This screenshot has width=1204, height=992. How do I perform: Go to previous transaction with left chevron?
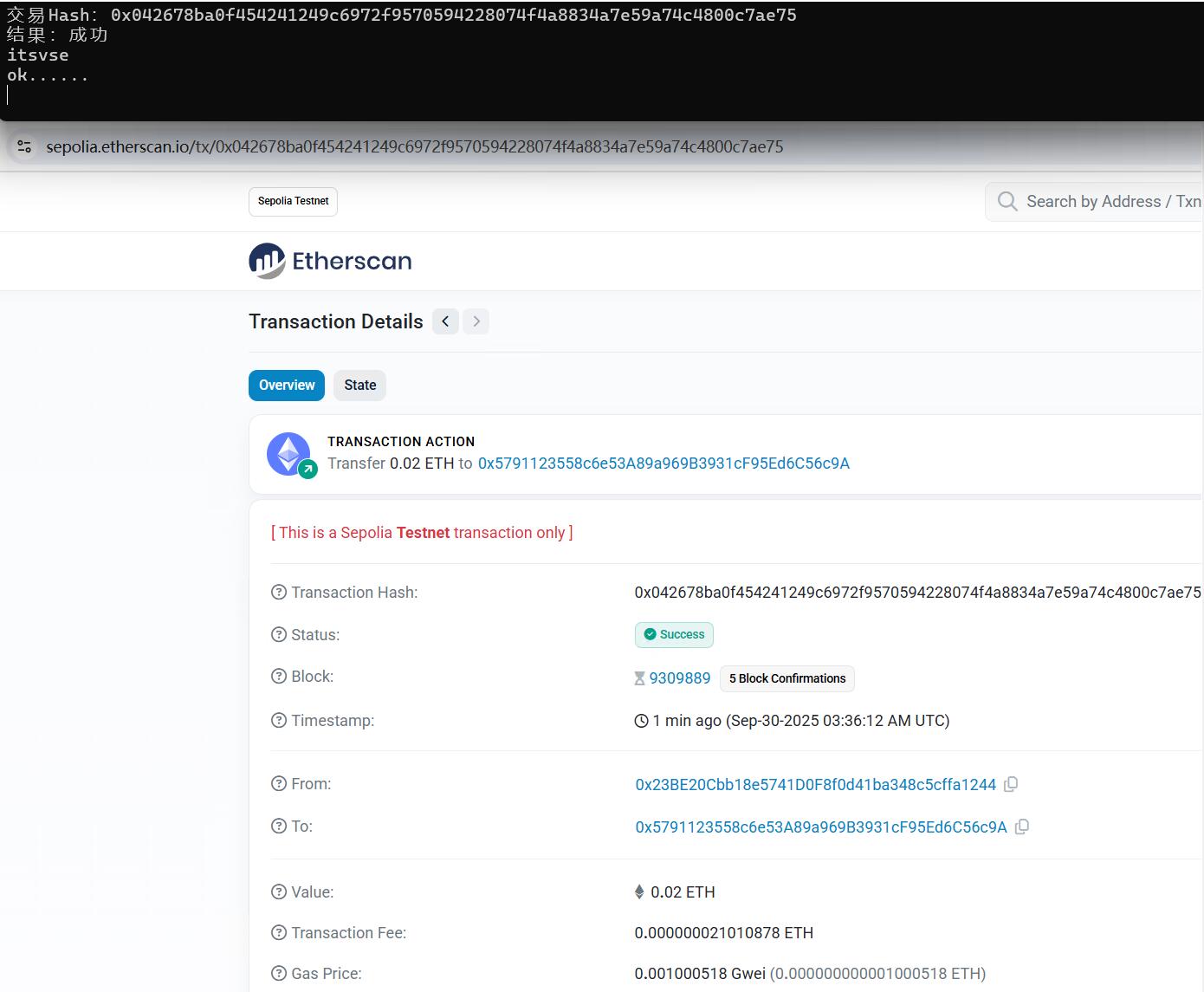(445, 321)
